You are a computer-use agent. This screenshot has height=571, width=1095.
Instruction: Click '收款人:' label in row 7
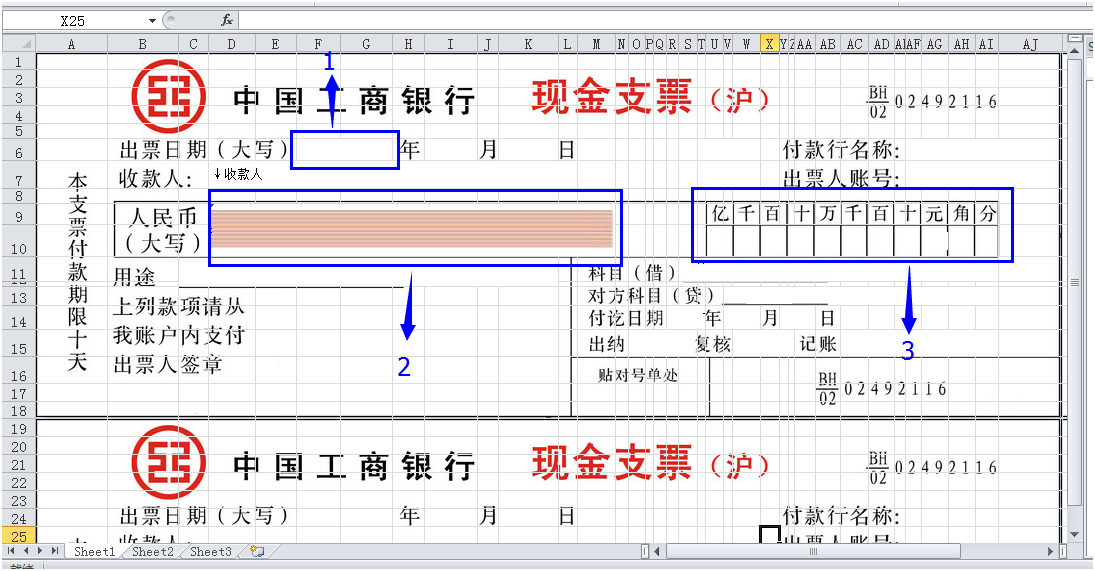(x=155, y=178)
